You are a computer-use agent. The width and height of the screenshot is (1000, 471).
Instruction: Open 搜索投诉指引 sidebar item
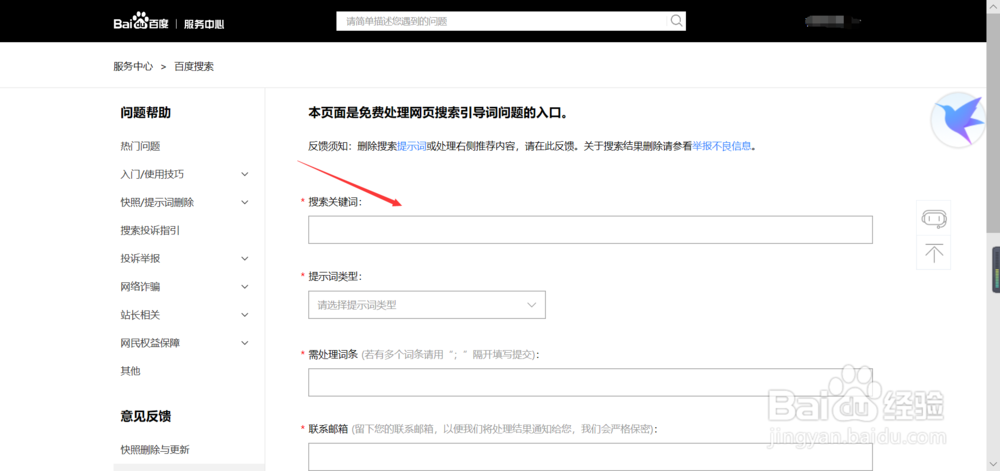click(x=150, y=231)
